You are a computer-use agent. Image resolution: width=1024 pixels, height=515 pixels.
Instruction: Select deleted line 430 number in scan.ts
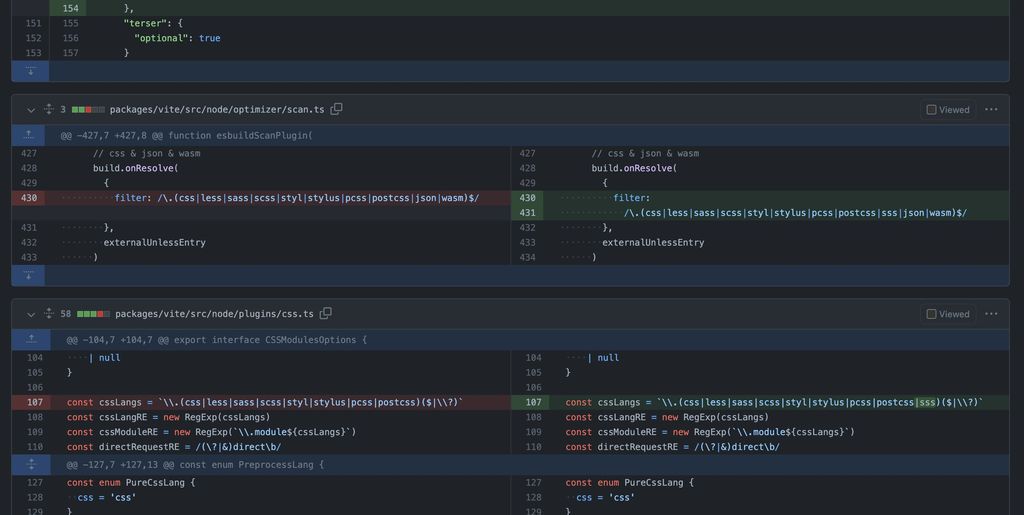(29, 198)
